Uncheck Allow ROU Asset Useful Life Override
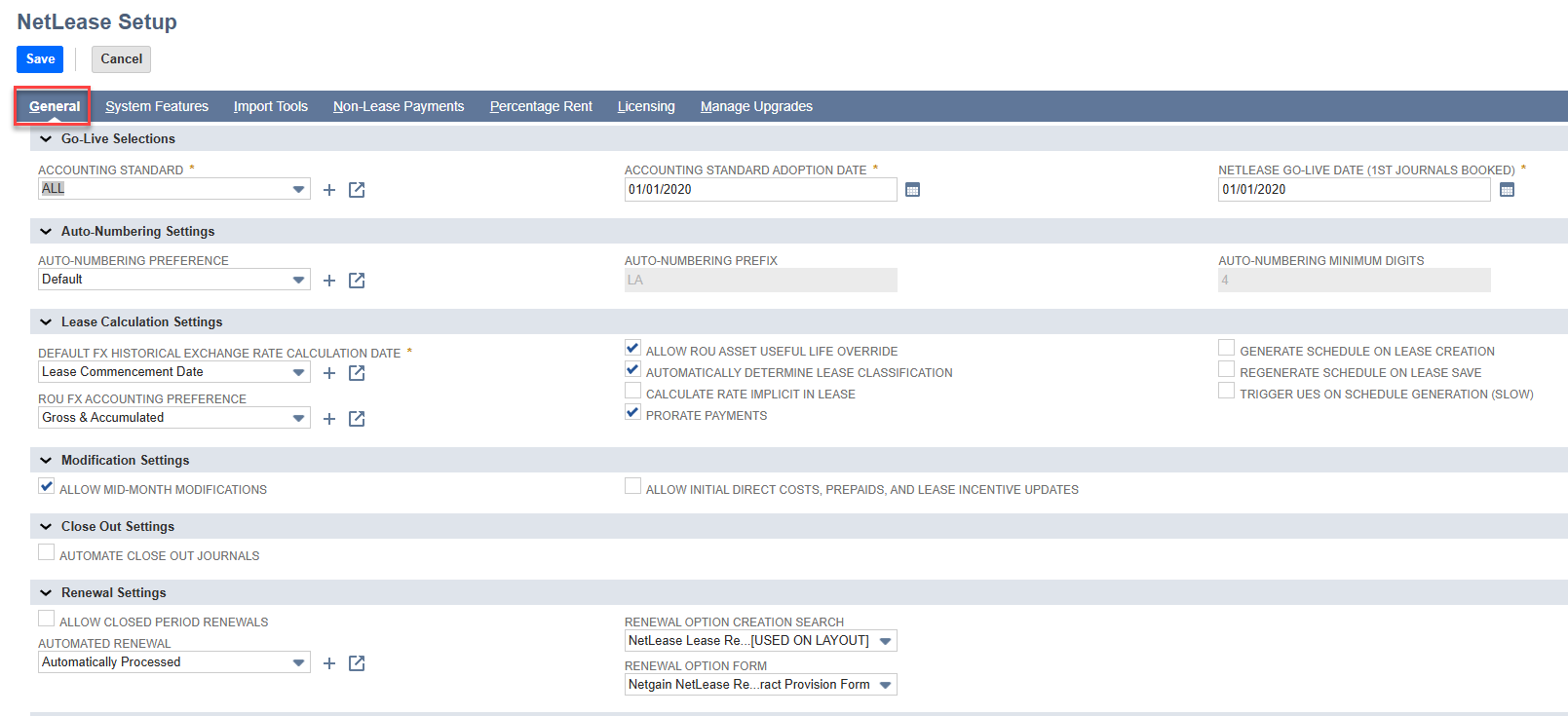 point(632,348)
